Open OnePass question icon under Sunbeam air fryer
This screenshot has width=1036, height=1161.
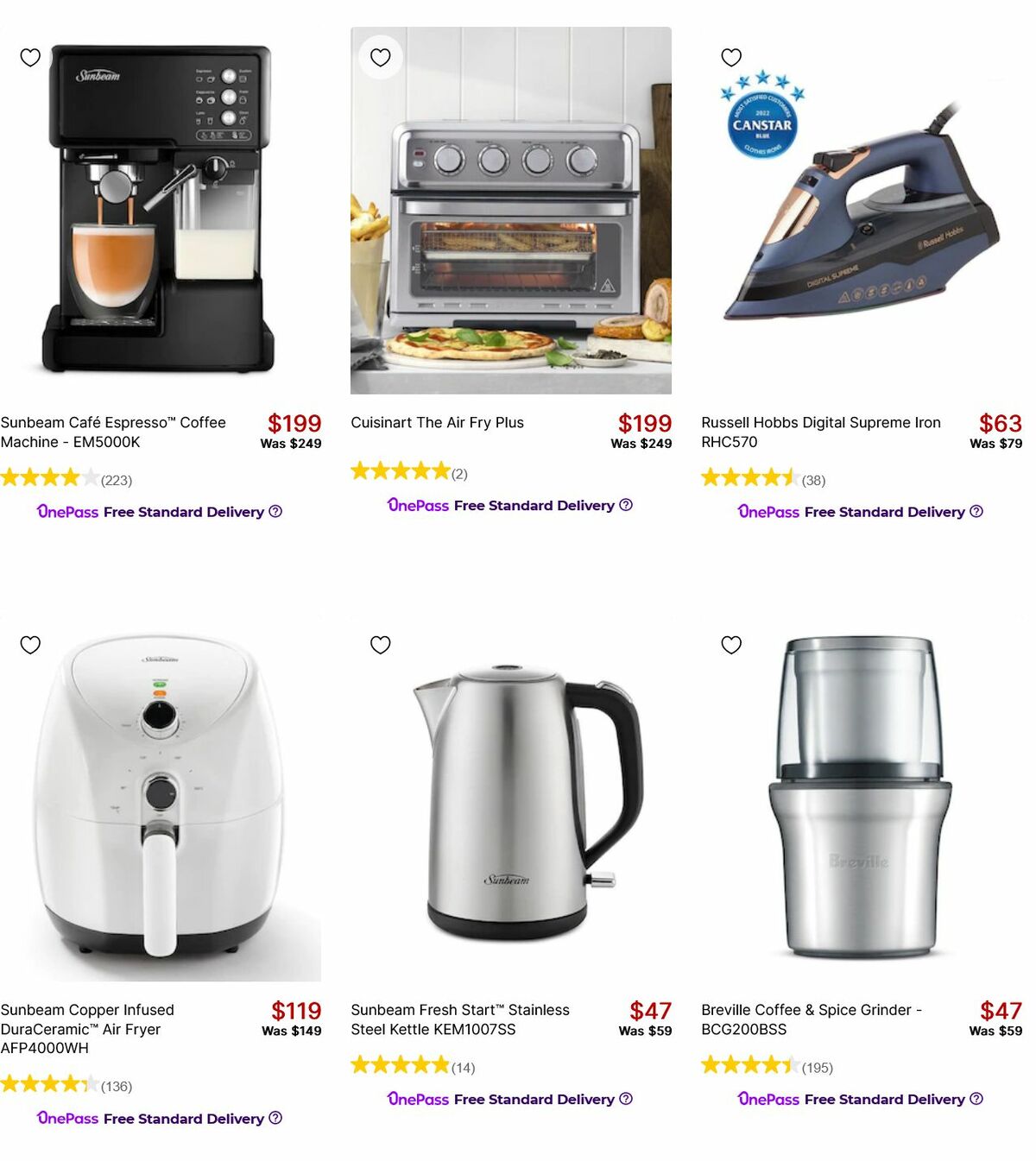275,1118
